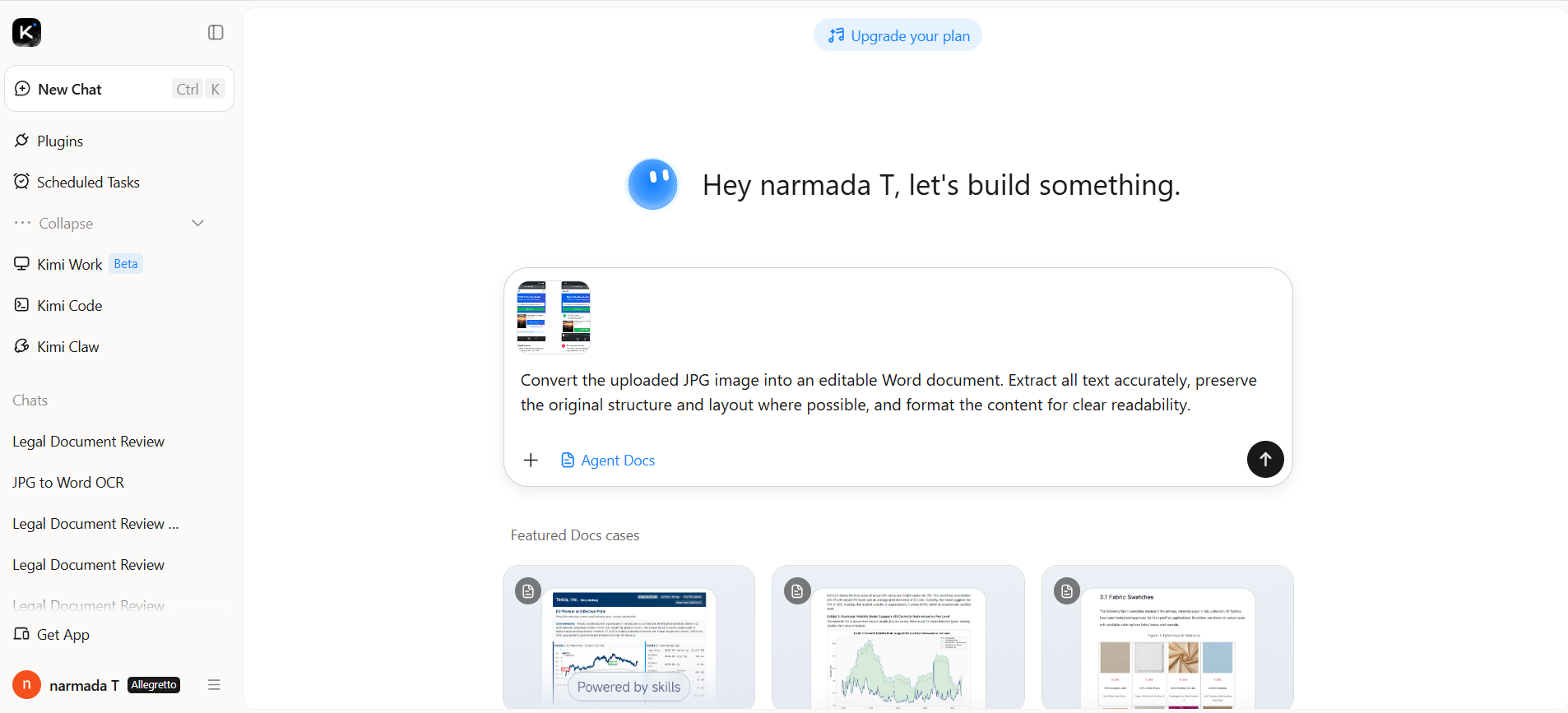
Task: Click the Agent Docs document icon
Action: coord(568,461)
